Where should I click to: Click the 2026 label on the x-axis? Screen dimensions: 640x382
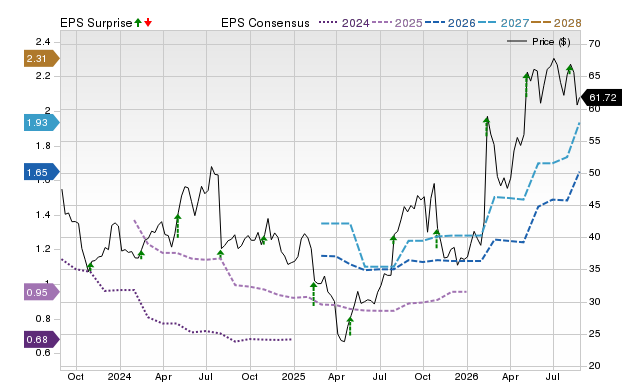[x=467, y=376]
